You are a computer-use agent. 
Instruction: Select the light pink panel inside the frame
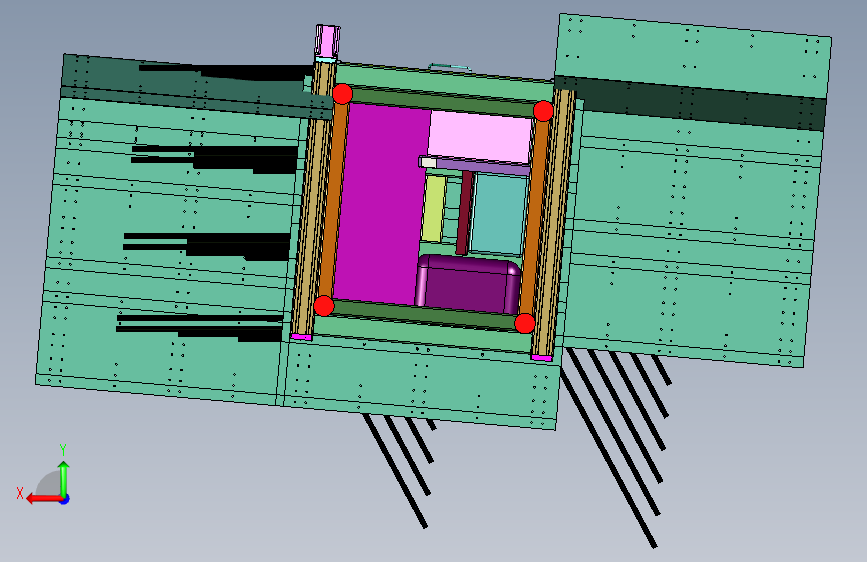(479, 137)
